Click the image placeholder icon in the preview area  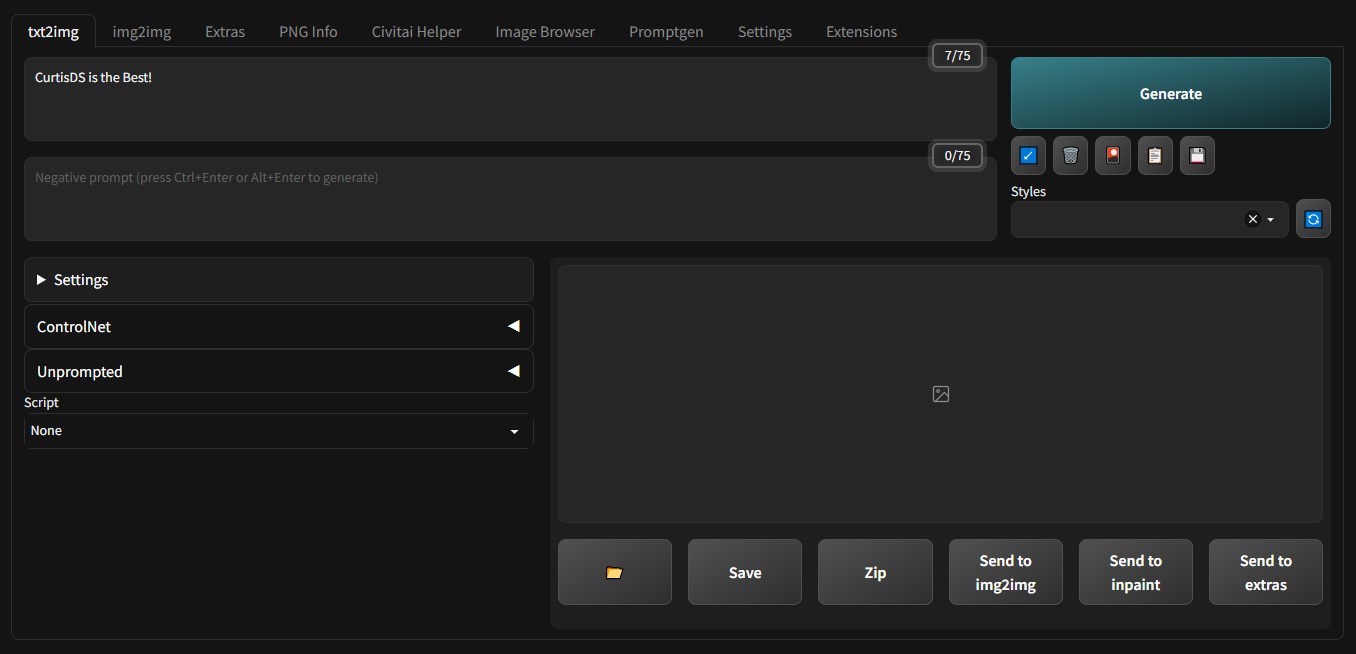coord(940,394)
